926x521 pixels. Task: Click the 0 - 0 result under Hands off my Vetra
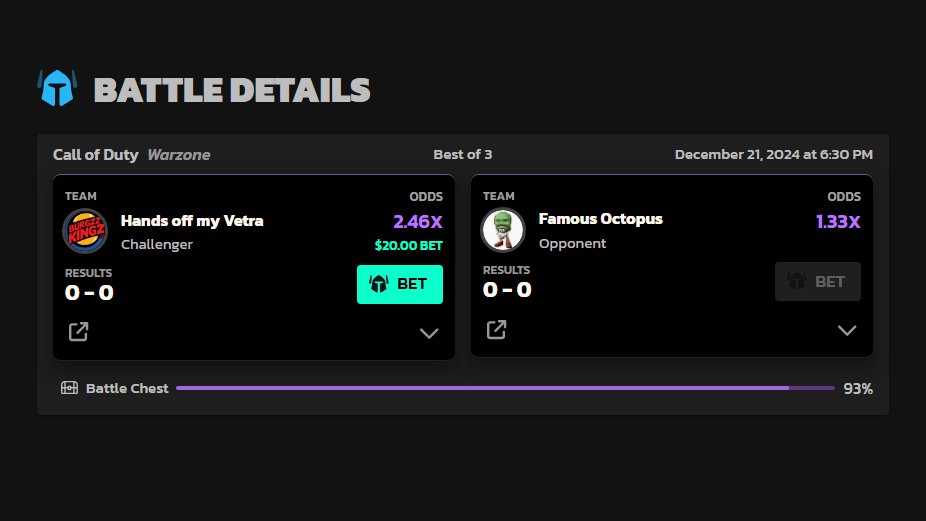89,292
